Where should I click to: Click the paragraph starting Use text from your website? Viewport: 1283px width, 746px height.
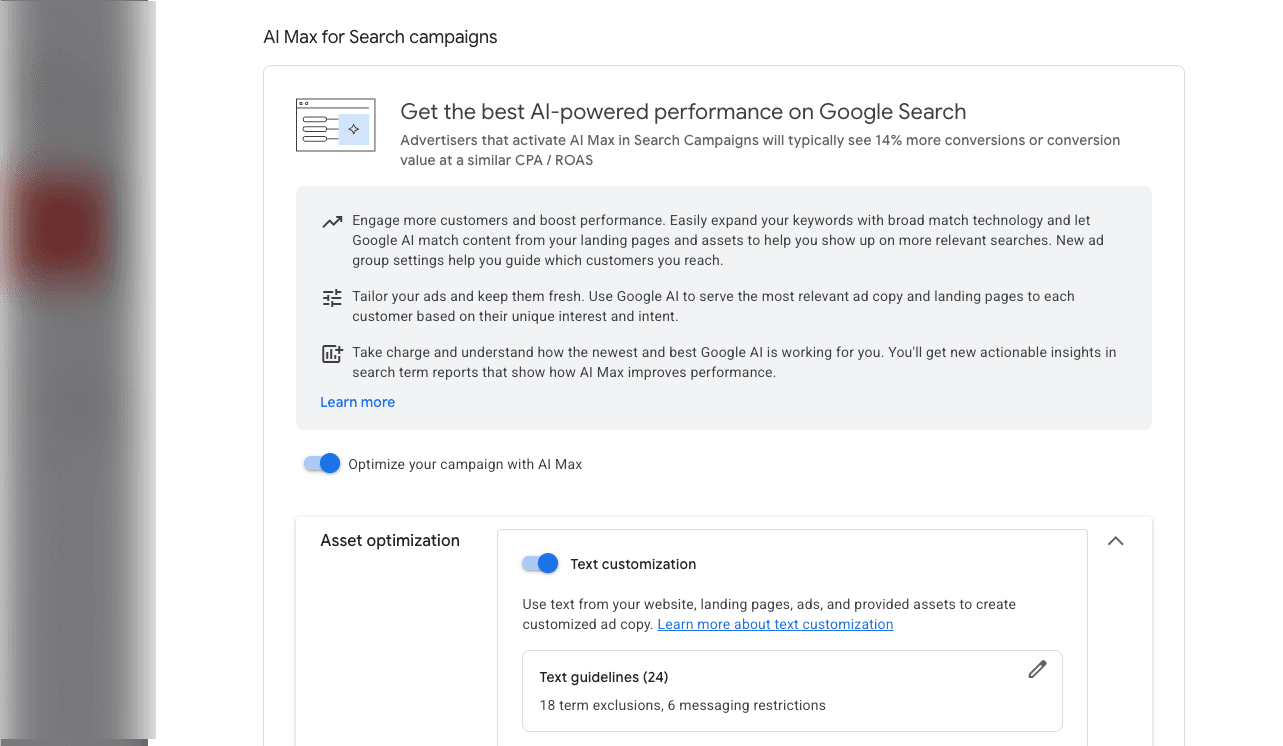(x=769, y=614)
